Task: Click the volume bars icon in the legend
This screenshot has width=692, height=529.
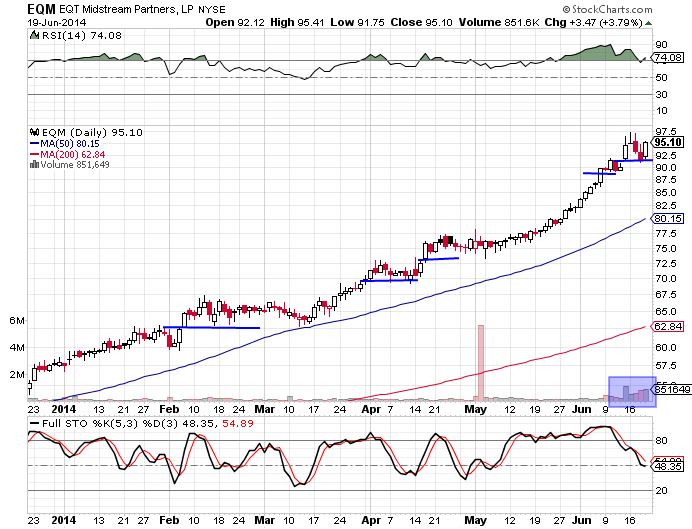Action: coord(34,165)
